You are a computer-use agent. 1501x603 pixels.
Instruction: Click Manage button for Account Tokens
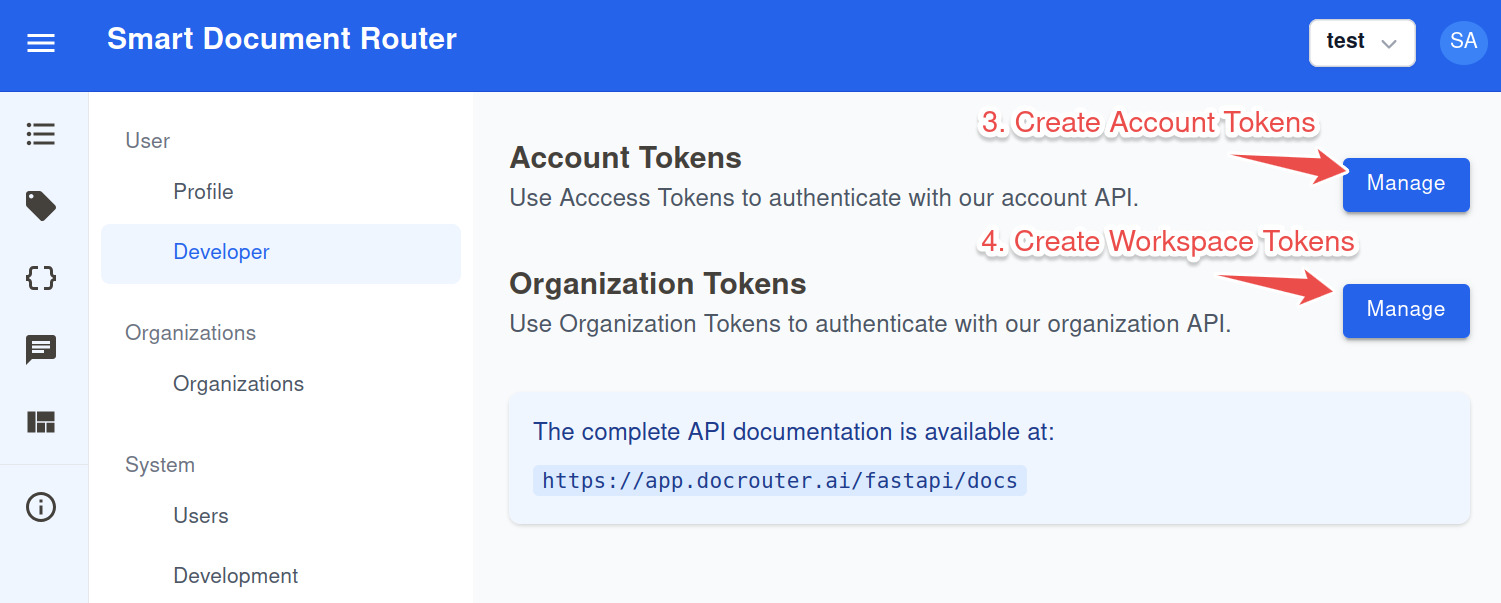[1405, 184]
